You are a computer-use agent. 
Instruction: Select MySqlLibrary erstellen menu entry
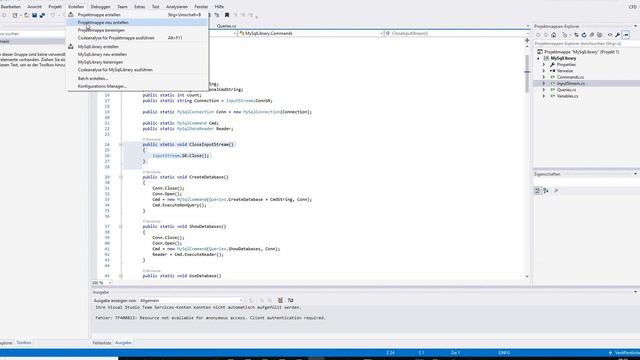[x=138, y=47]
